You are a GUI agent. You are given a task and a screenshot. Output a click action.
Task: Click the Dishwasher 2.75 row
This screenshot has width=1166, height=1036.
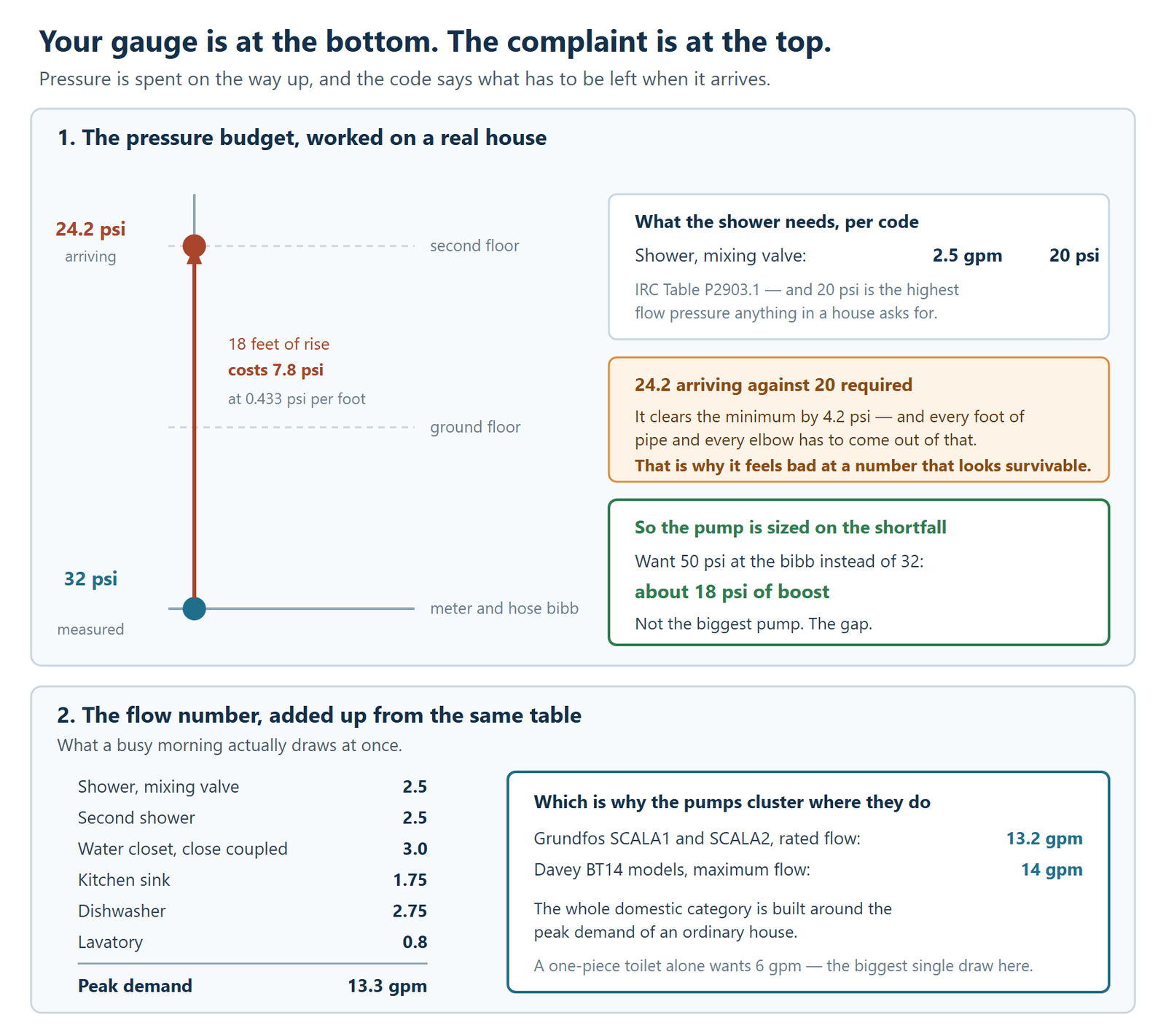(x=252, y=911)
